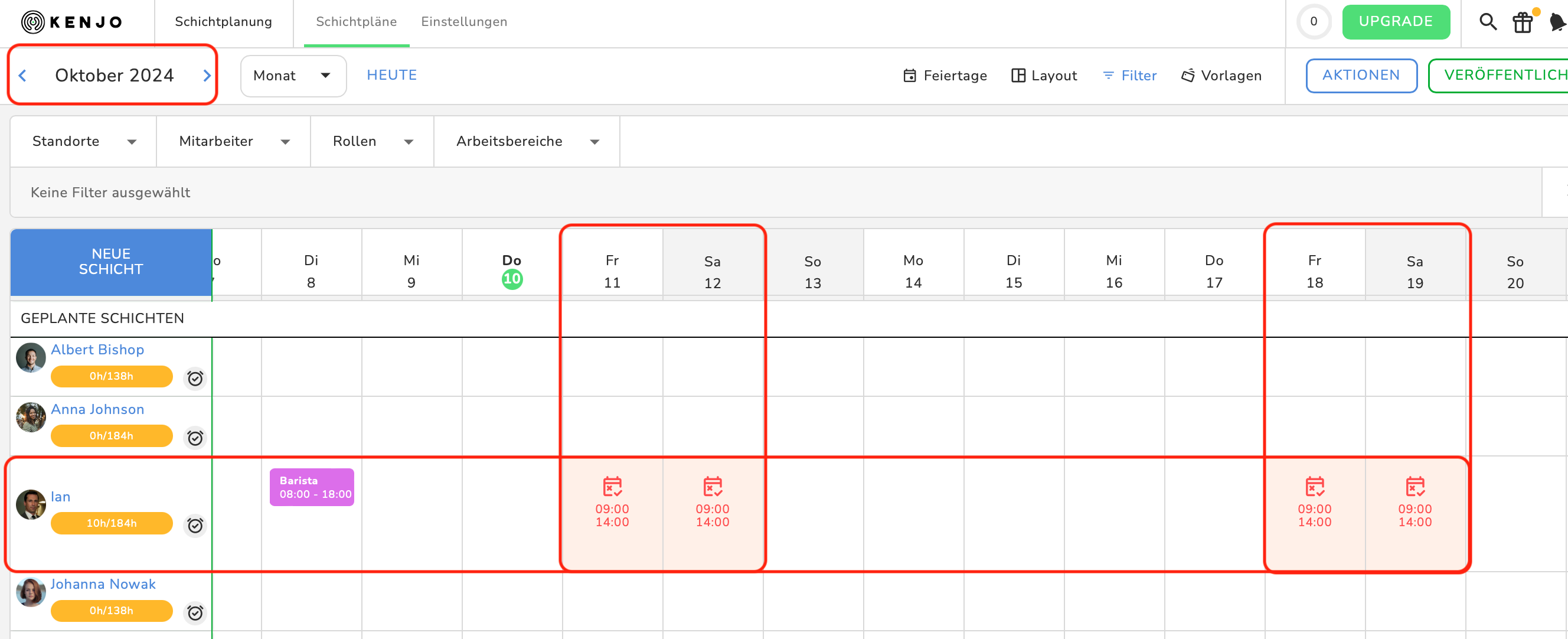The width and height of the screenshot is (1568, 639).
Task: Click the NEUE SCHICHT button
Action: [x=111, y=262]
